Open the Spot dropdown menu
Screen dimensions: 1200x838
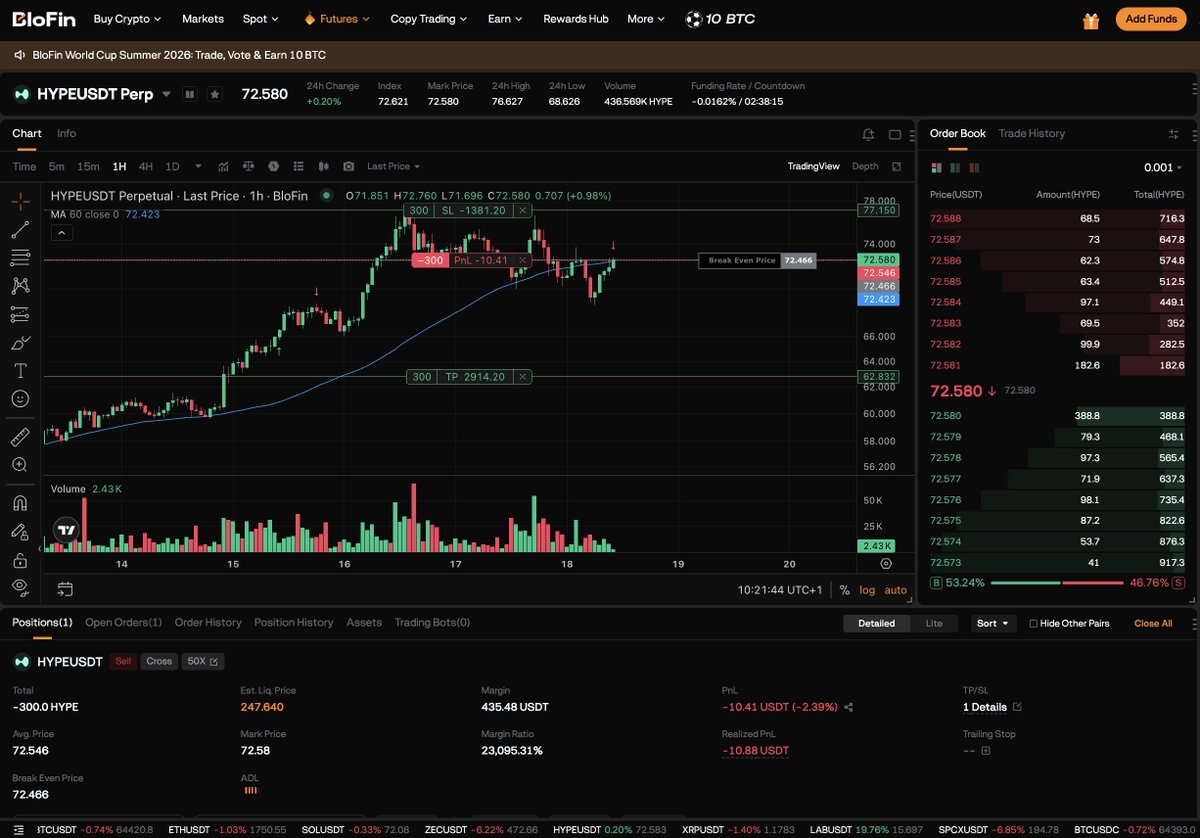coord(260,19)
